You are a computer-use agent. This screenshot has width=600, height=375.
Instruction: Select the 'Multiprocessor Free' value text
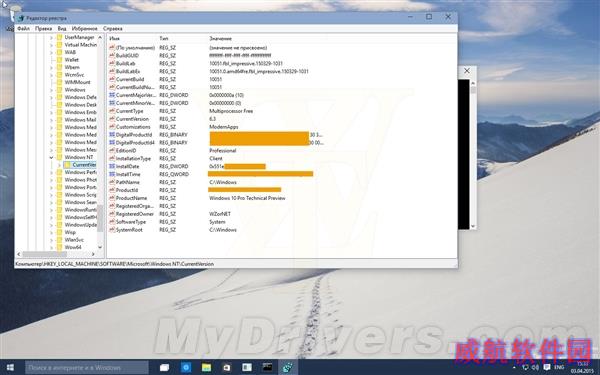click(x=231, y=111)
